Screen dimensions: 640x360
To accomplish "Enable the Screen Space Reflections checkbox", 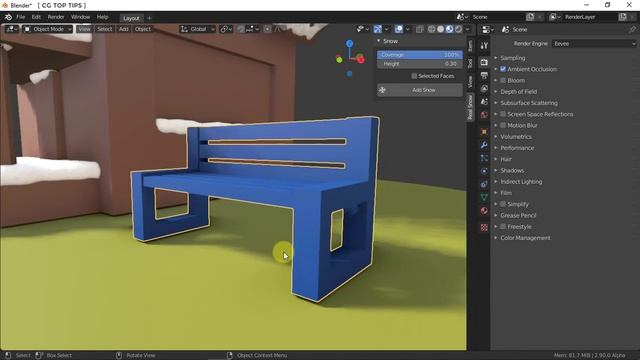I will 503,114.
